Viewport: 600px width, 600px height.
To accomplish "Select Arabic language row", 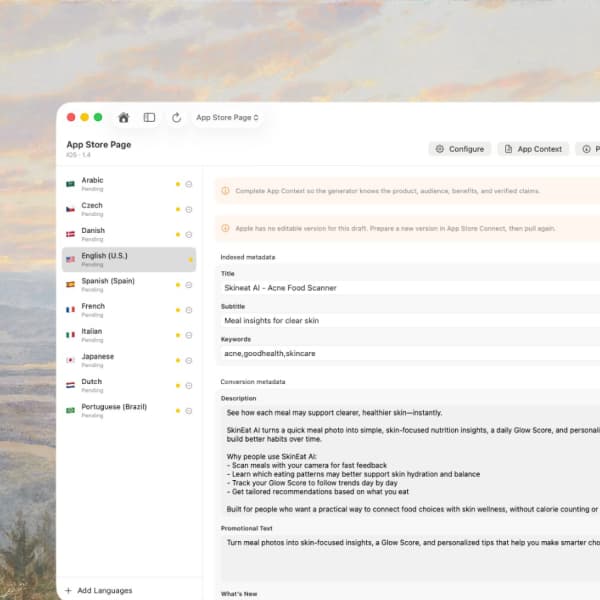I will coord(129,184).
